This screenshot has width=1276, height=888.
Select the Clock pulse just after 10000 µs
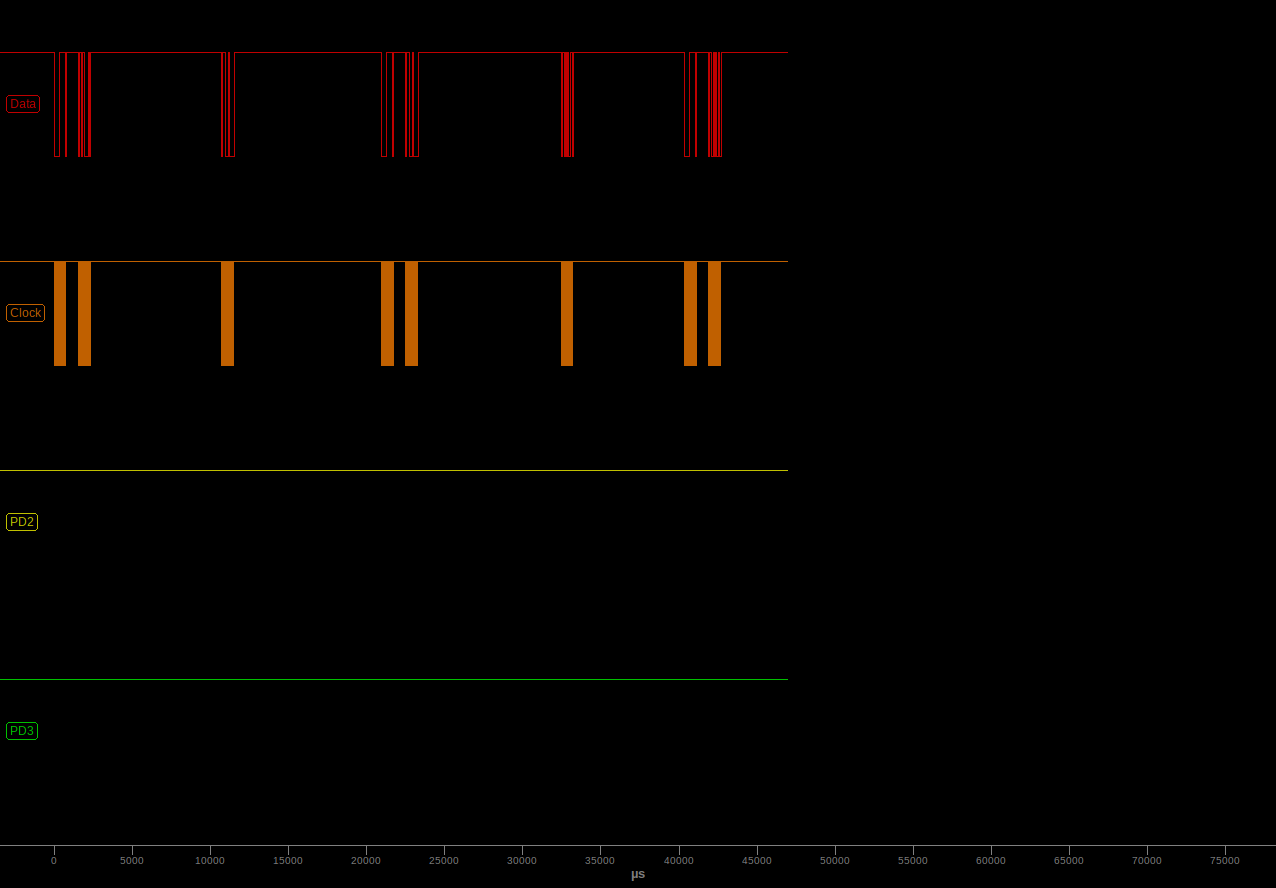(227, 313)
